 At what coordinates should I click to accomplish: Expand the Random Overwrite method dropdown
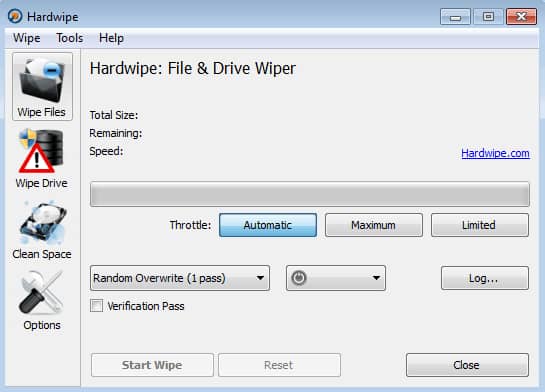tap(180, 278)
